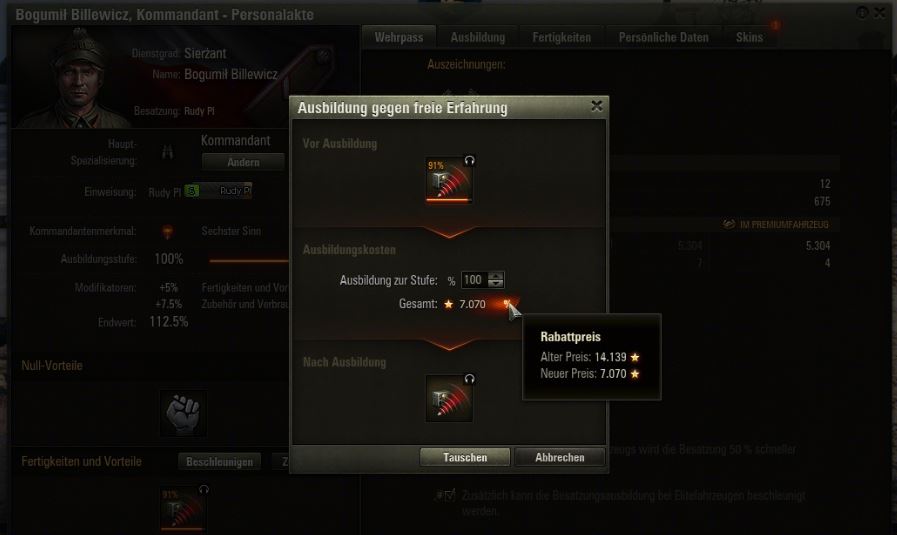Screen dimensions: 897x535
Task: Click the Ausbildung zur Stufe input field
Action: coord(475,280)
